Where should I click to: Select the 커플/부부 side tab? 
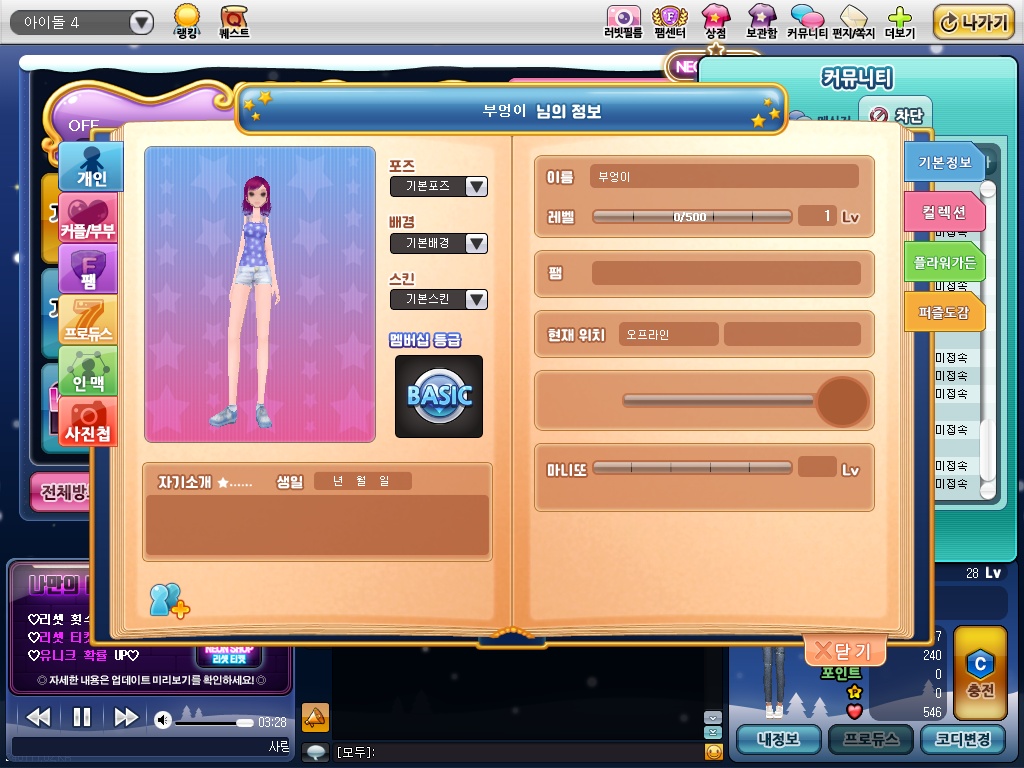point(88,217)
